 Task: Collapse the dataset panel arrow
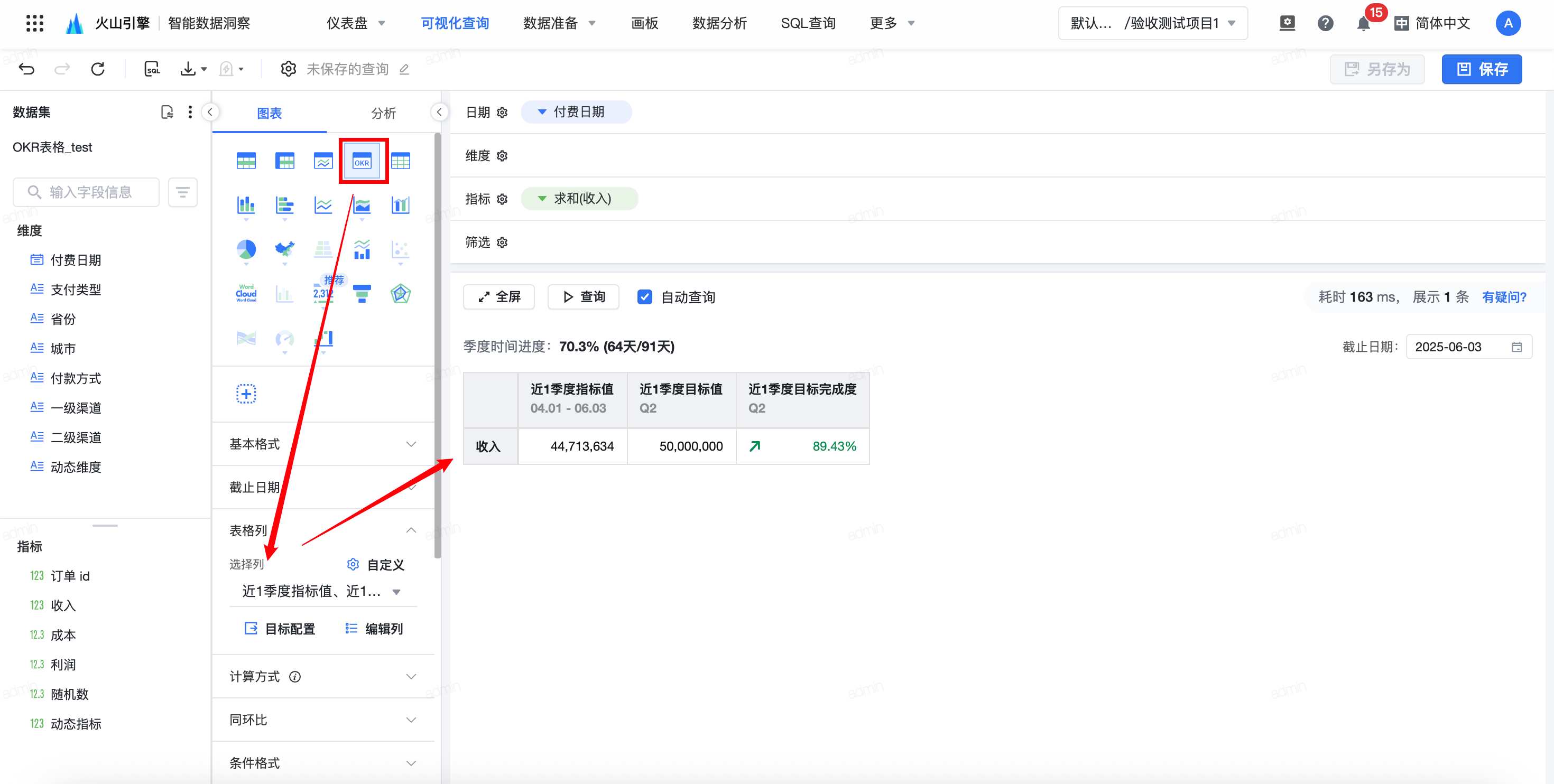tap(210, 112)
